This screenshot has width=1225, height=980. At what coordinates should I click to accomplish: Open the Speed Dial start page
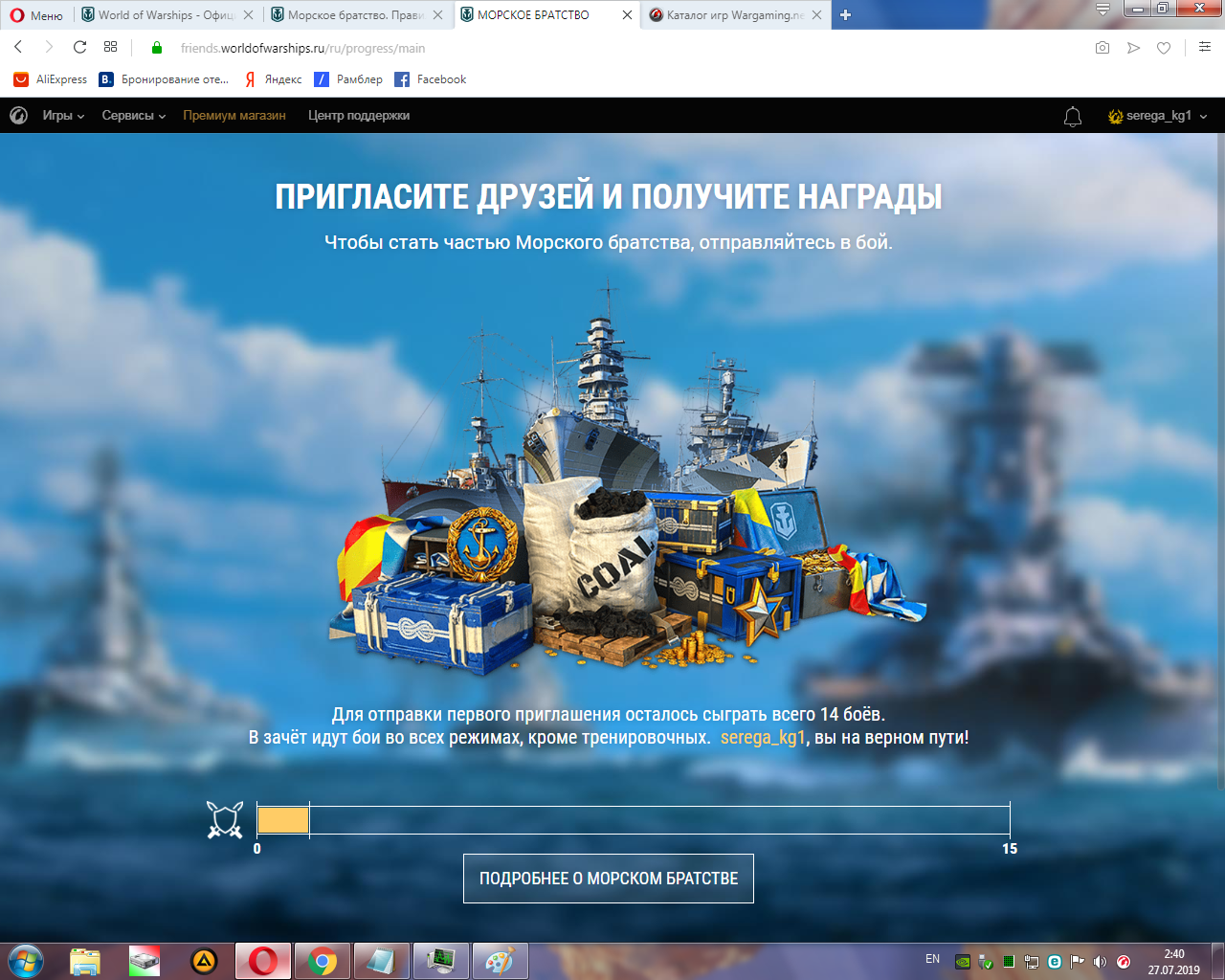[x=111, y=47]
